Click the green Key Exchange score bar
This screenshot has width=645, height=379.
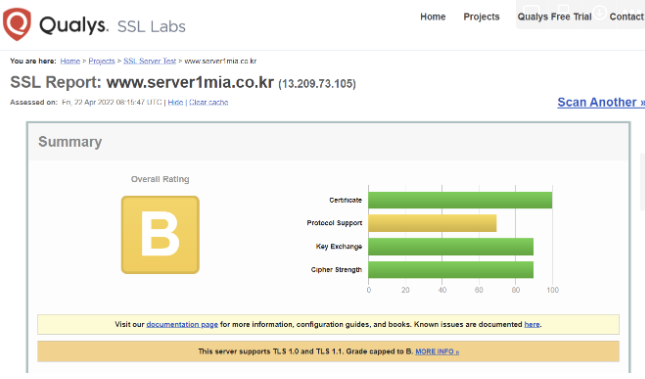click(451, 246)
